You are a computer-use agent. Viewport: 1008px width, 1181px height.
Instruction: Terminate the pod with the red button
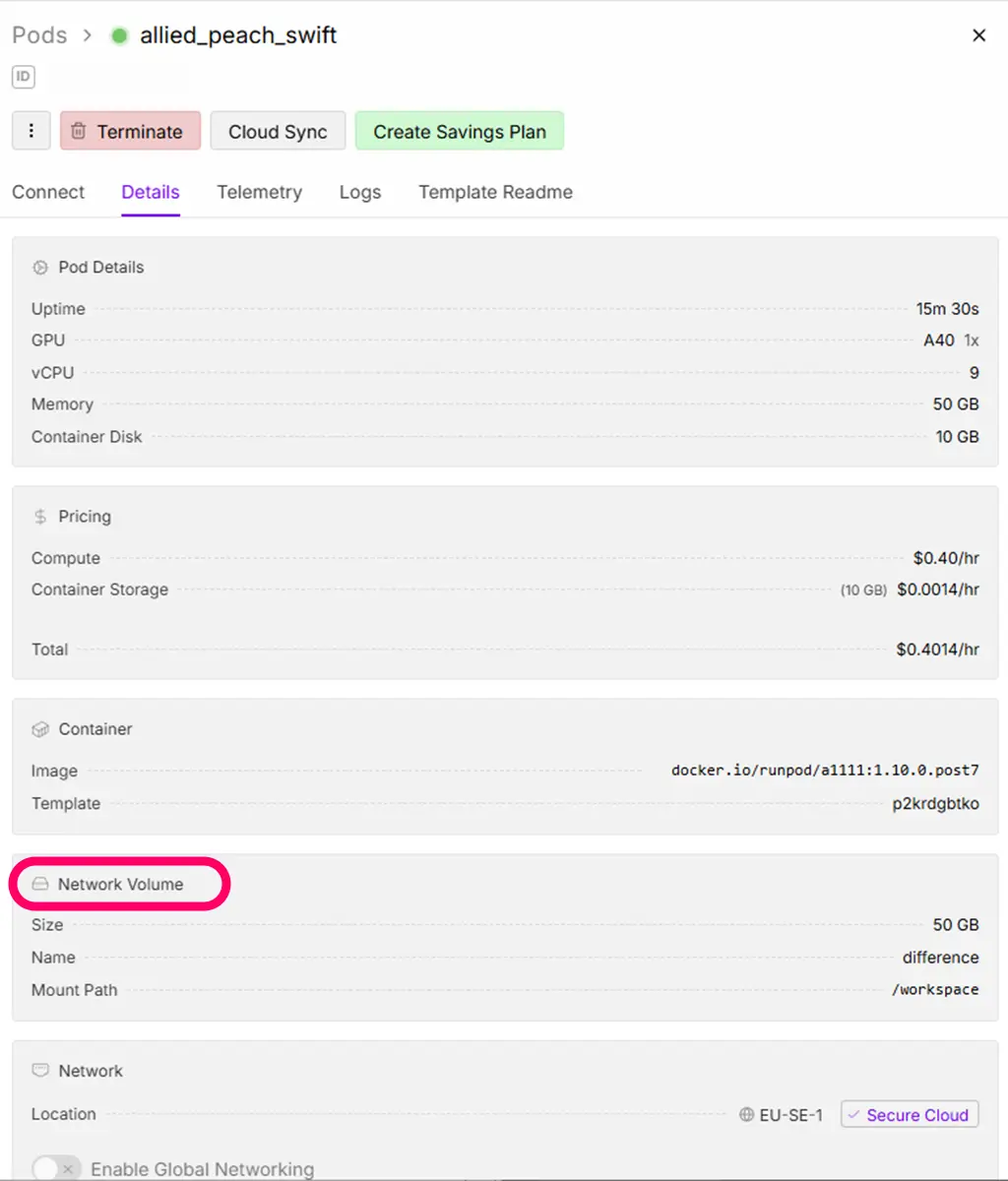pos(130,131)
